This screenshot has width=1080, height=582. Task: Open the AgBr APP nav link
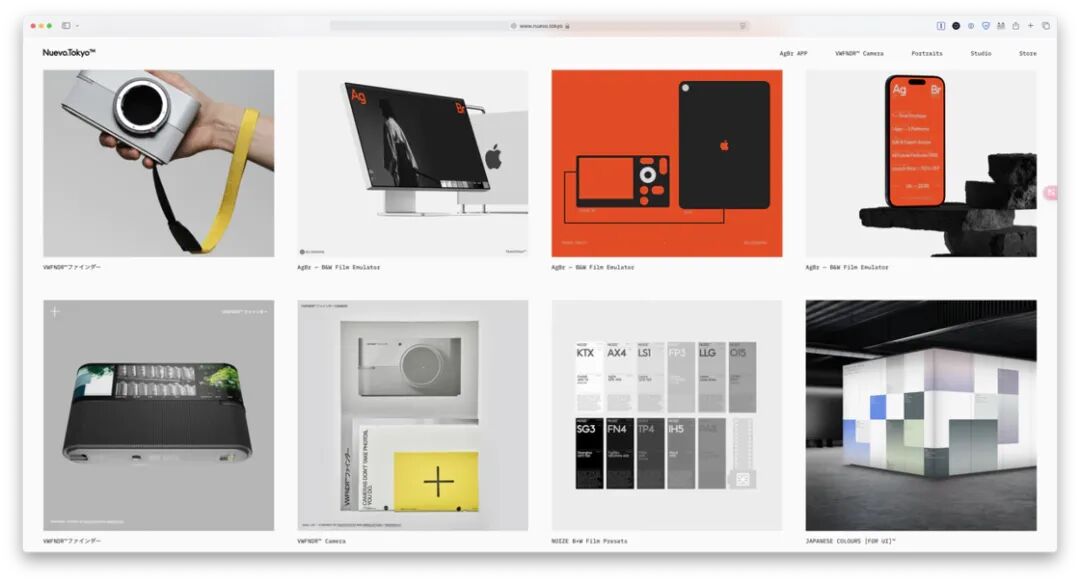[793, 53]
